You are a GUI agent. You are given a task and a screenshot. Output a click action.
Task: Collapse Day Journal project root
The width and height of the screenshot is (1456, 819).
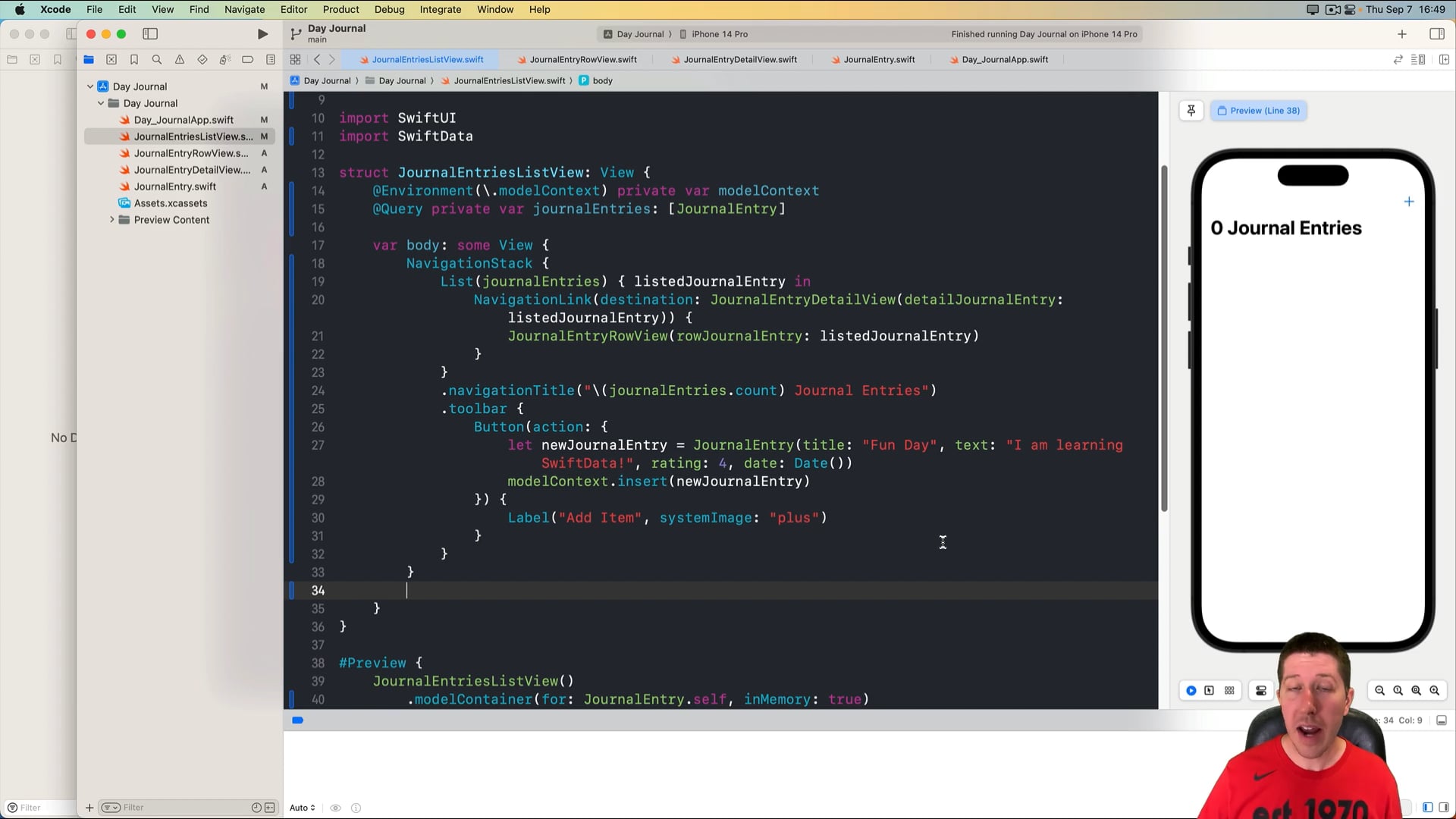(x=90, y=86)
